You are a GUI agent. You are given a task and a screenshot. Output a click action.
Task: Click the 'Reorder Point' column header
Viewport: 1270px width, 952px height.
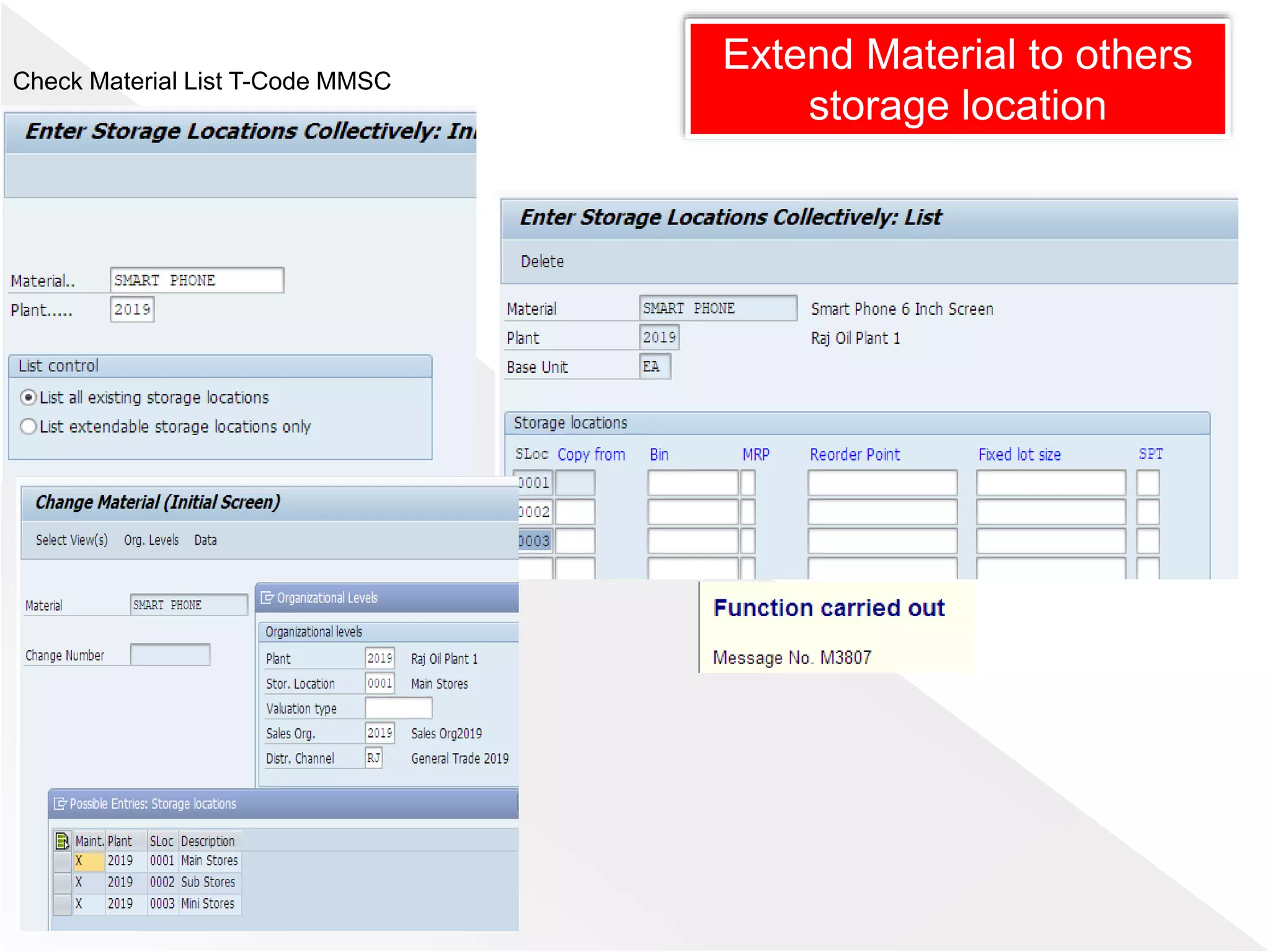click(x=855, y=454)
